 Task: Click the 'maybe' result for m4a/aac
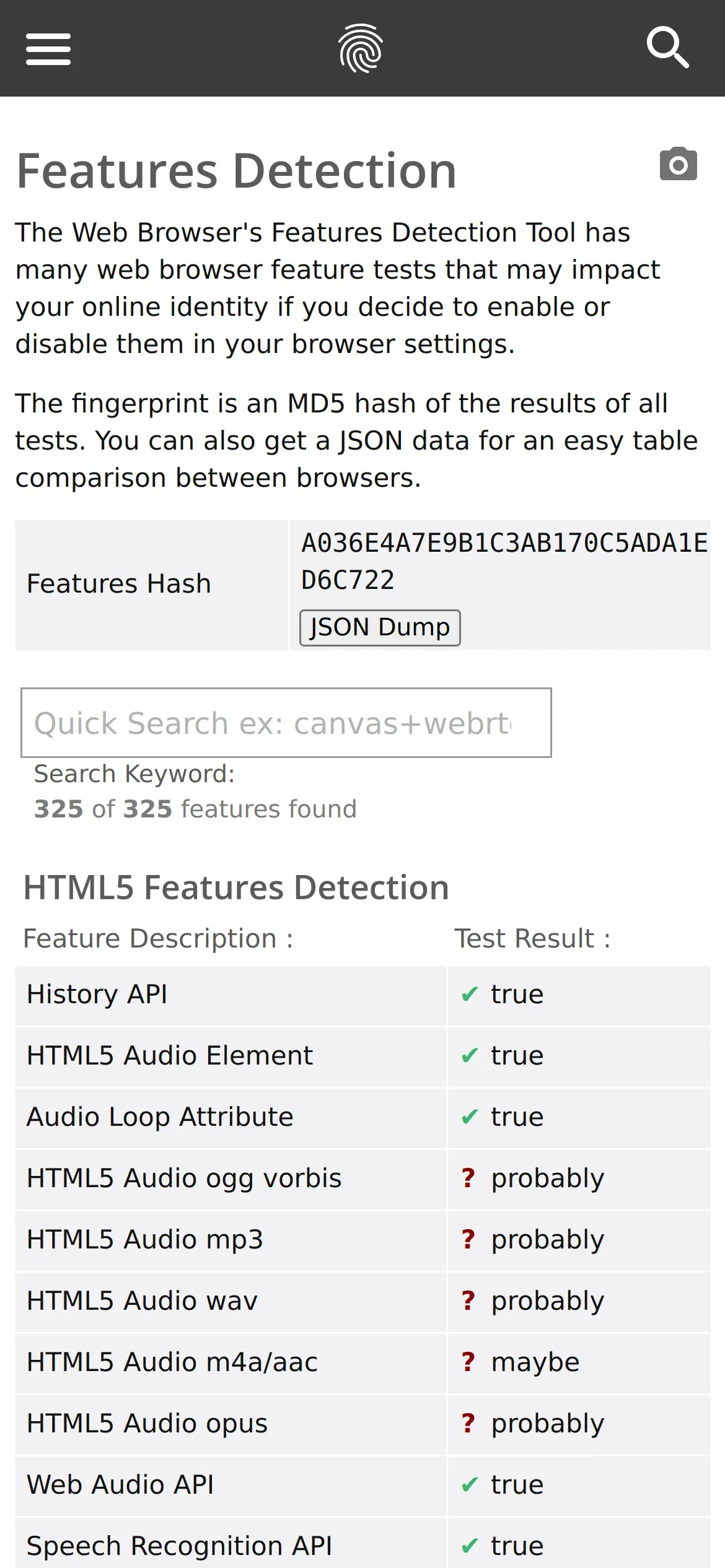coord(535,1362)
